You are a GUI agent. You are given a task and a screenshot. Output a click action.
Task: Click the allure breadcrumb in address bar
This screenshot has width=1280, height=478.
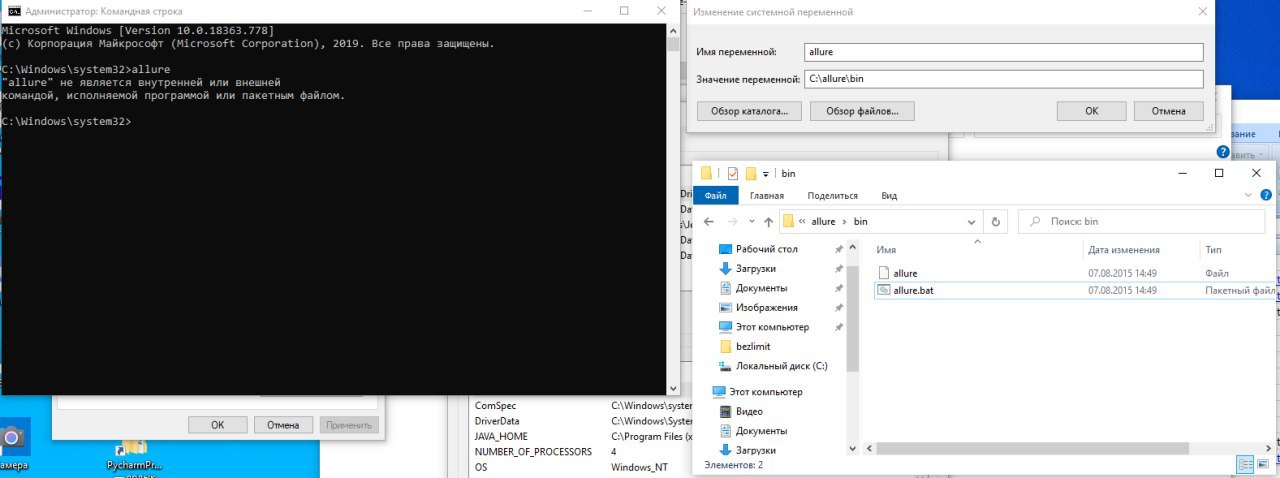(822, 222)
